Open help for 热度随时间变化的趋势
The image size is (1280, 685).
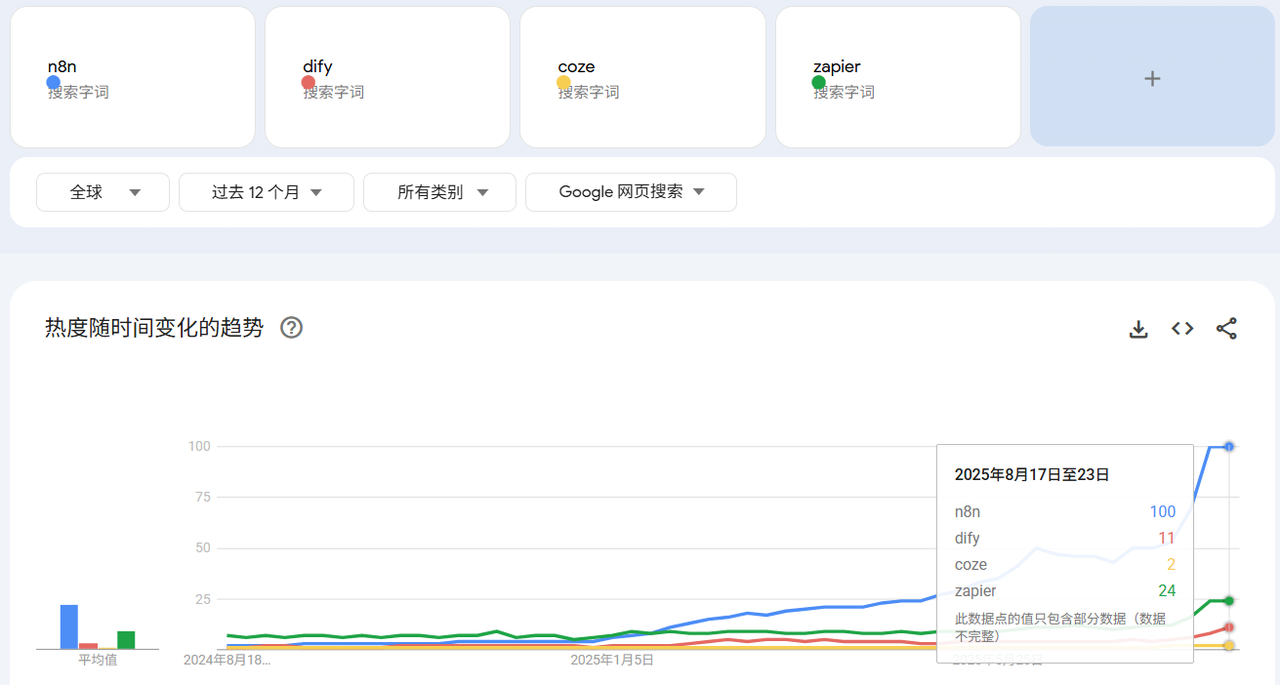(291, 328)
